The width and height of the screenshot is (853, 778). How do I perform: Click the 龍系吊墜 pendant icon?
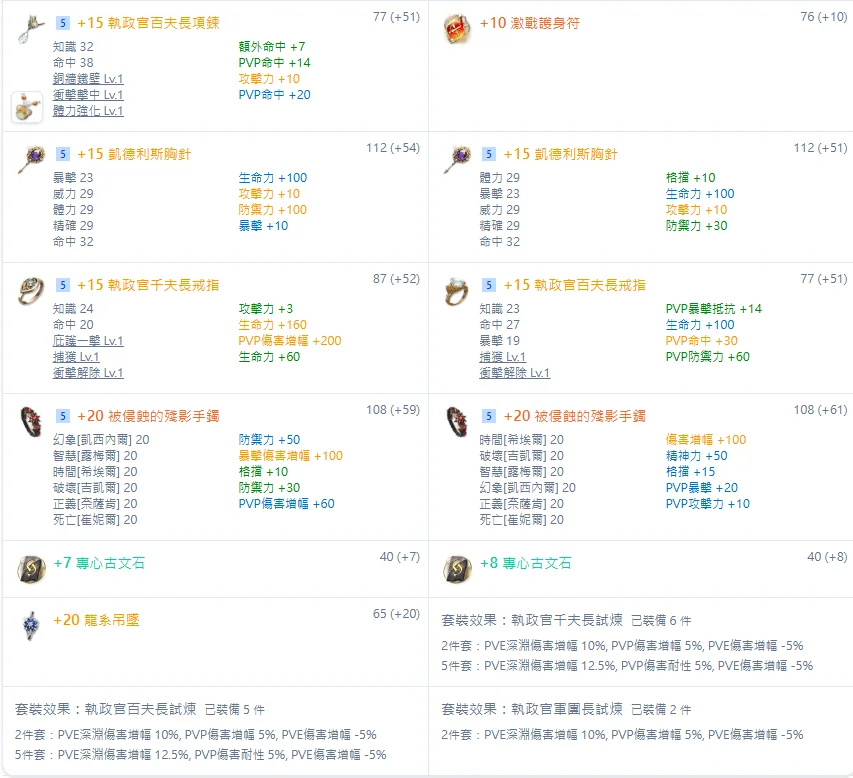pos(31,626)
